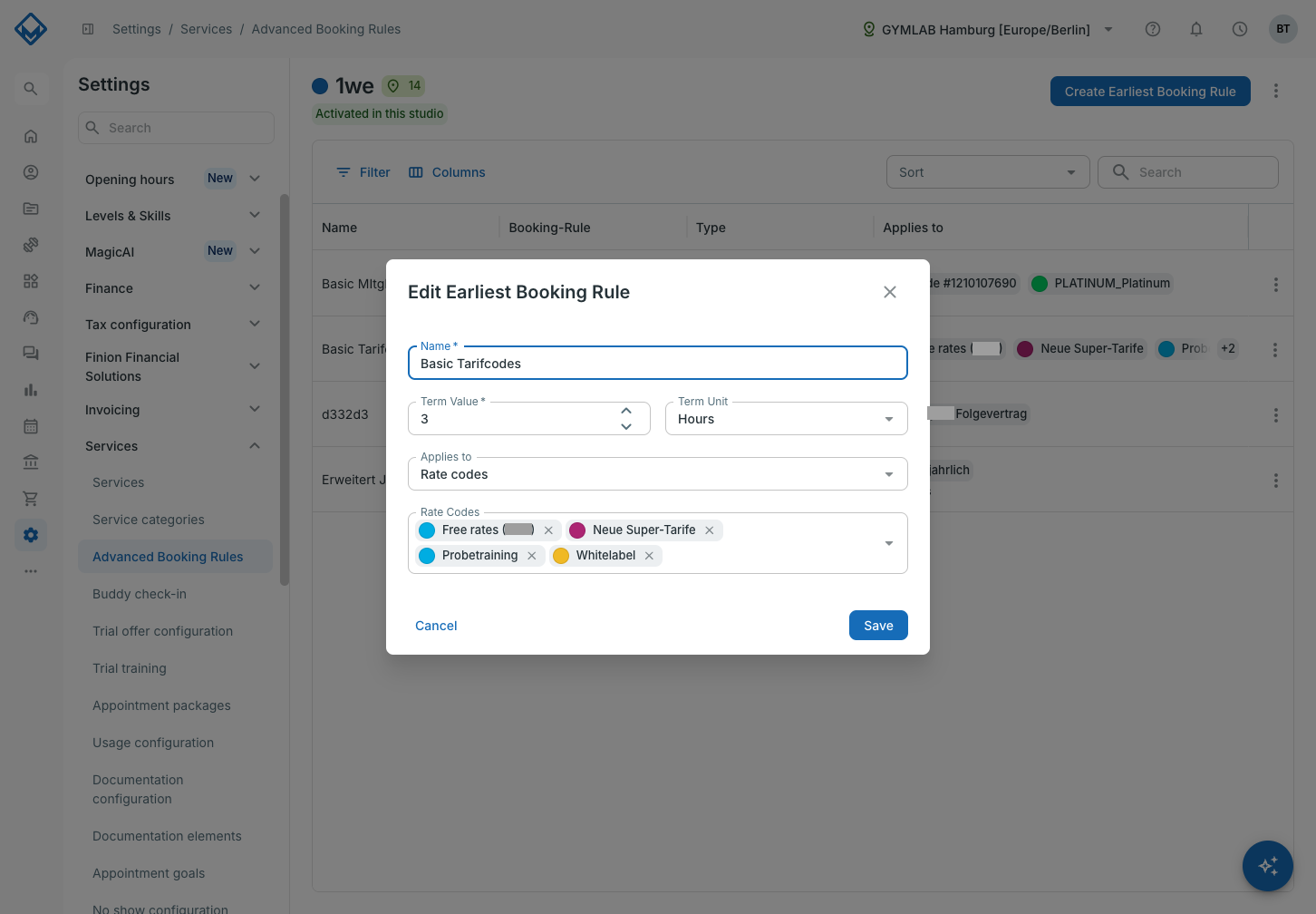Open the calendar icon in sidebar
1316x914 pixels.
[31, 426]
